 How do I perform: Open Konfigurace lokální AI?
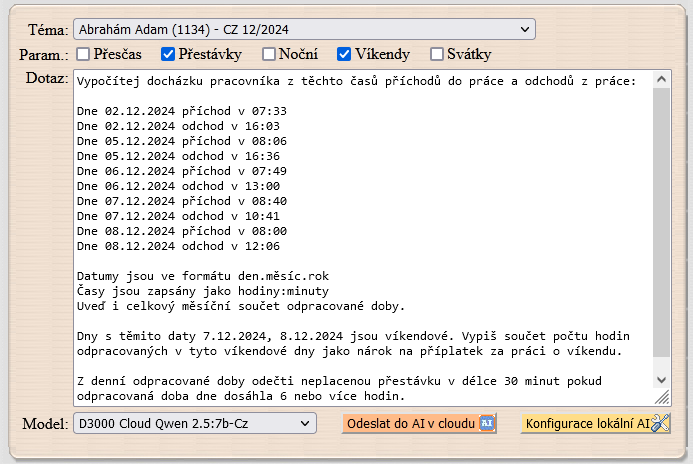point(596,423)
